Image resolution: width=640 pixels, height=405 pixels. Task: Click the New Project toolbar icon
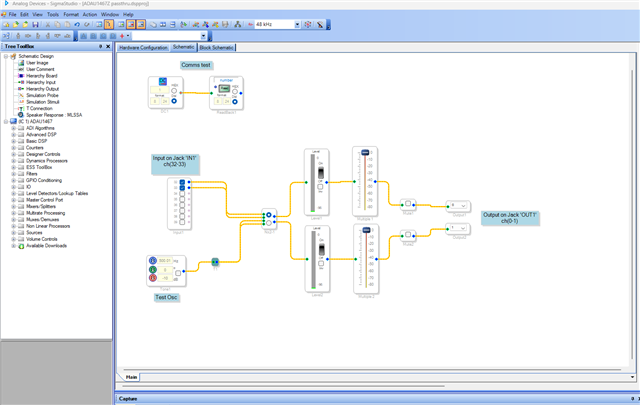(x=6, y=24)
